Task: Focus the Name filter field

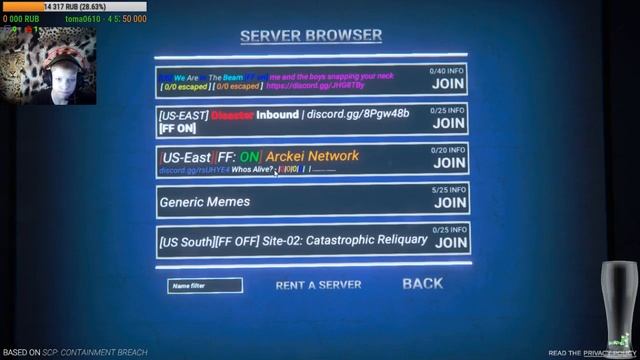Action: pos(205,286)
